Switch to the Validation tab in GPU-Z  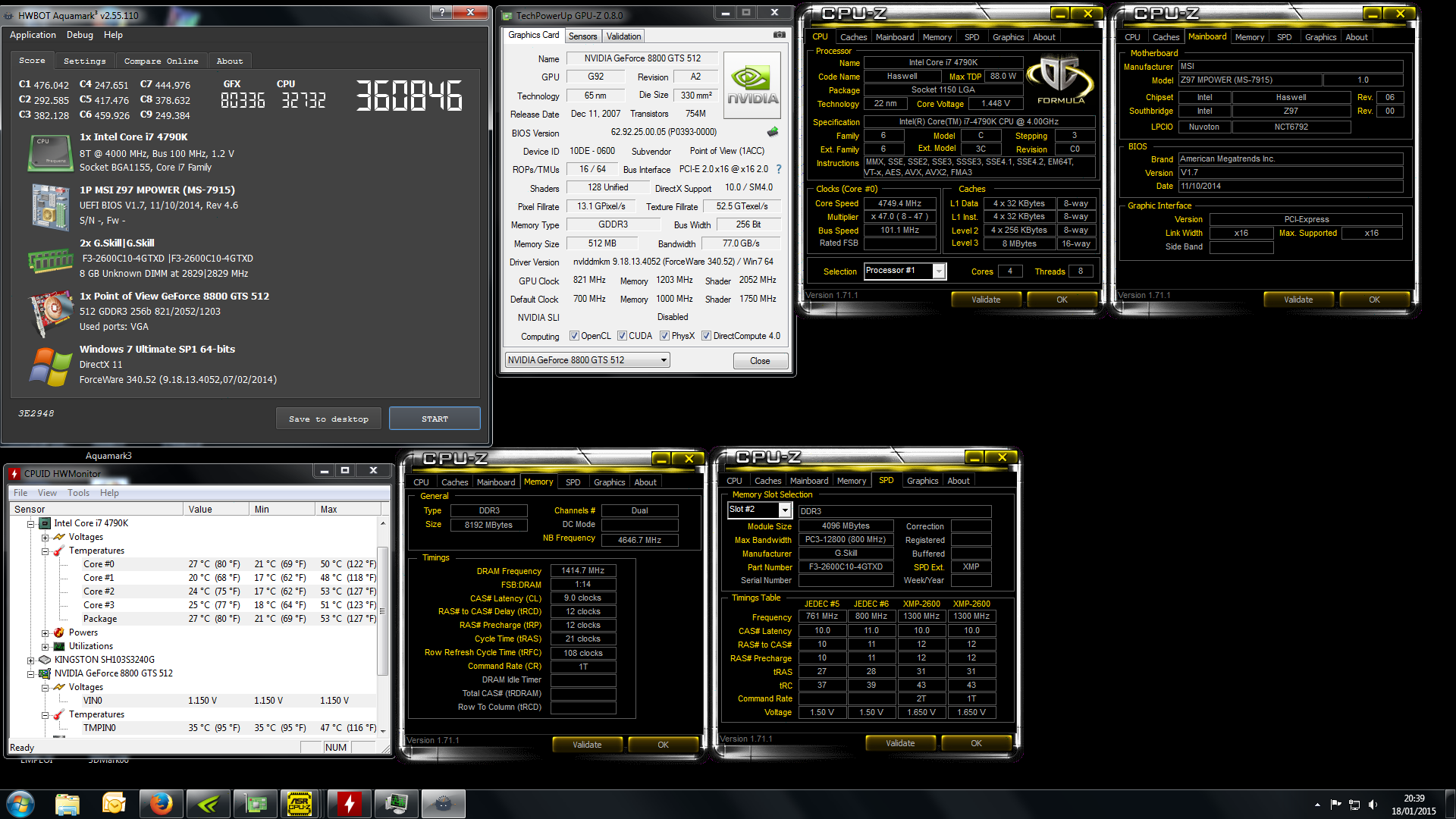pyautogui.click(x=623, y=36)
